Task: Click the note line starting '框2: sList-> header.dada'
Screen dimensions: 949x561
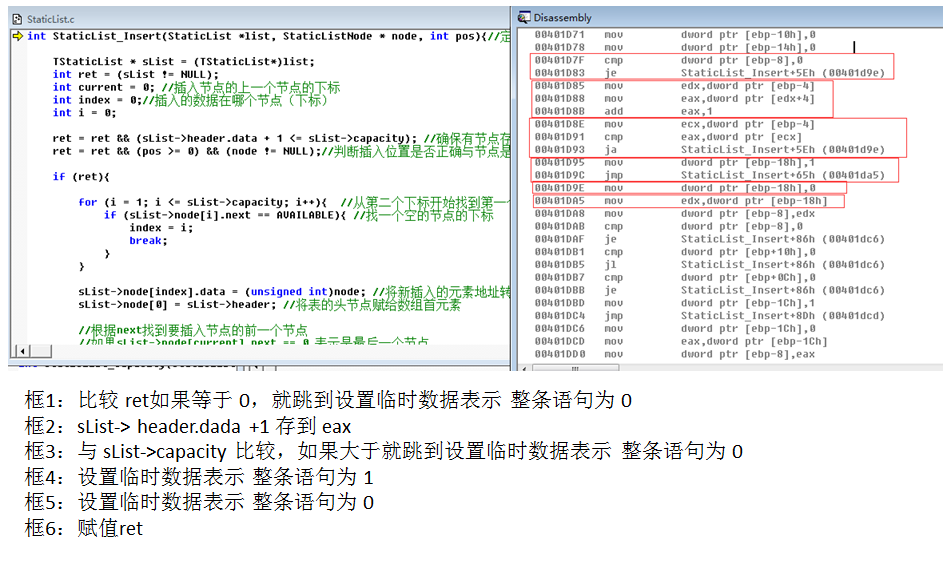Action: 188,426
